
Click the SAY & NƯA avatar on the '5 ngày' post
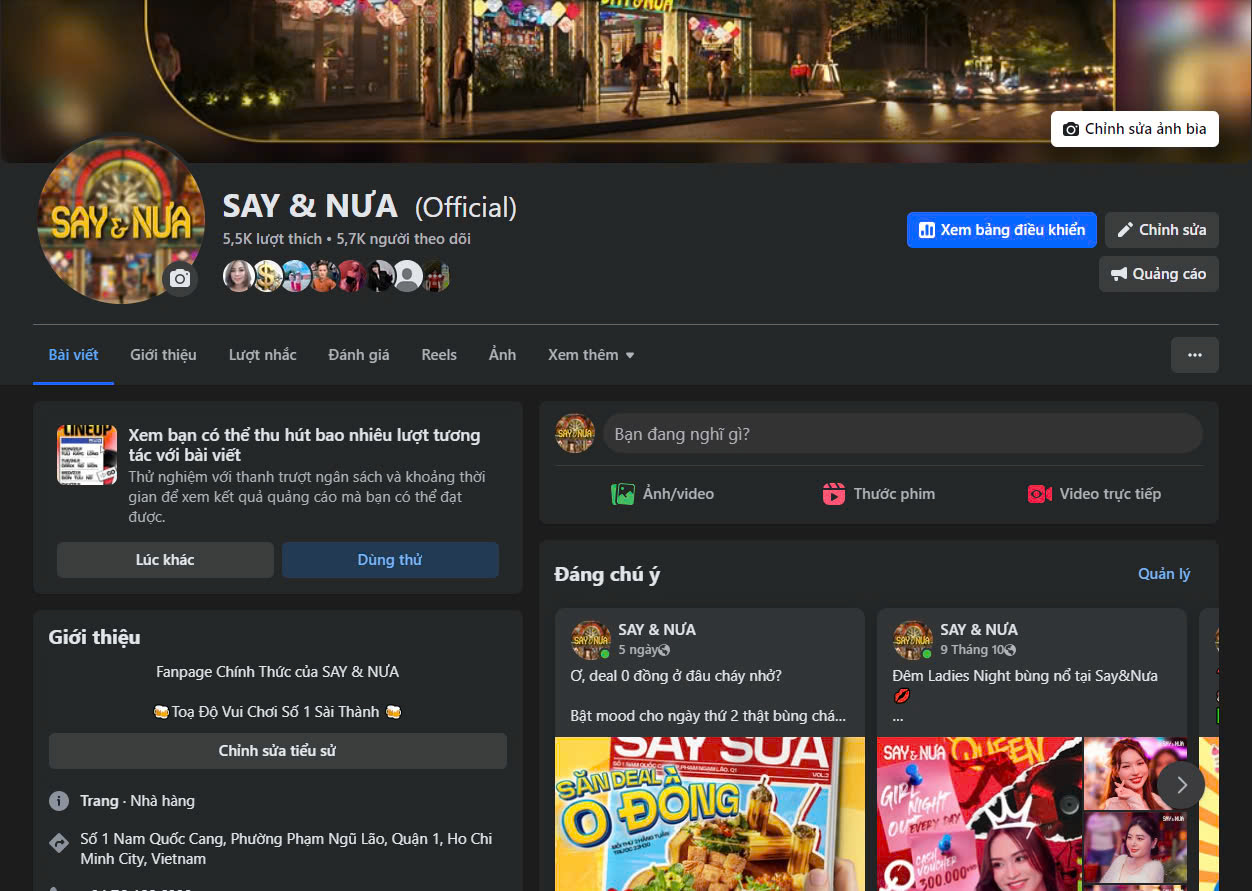click(x=591, y=640)
